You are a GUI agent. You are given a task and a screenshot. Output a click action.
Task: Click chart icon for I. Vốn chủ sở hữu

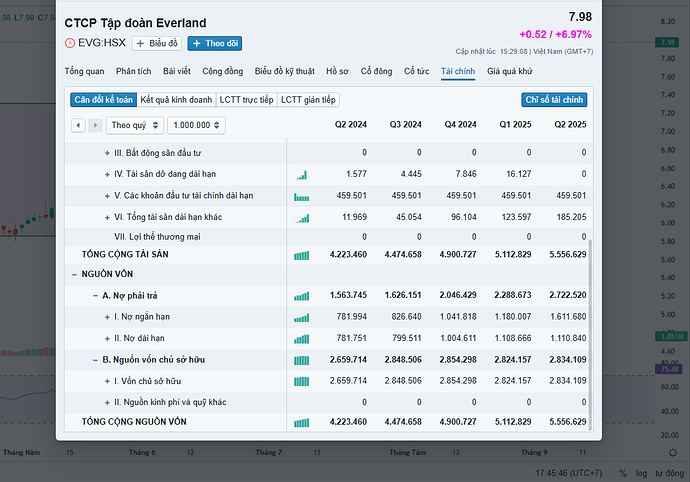point(301,381)
